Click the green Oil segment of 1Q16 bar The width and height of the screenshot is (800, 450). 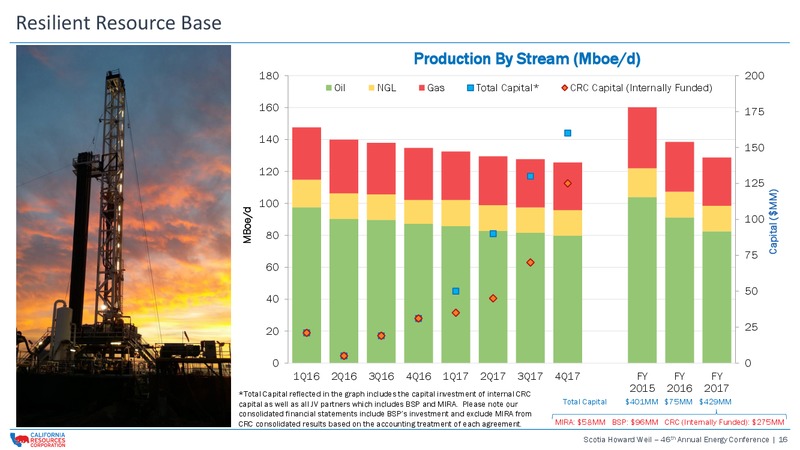pos(307,285)
